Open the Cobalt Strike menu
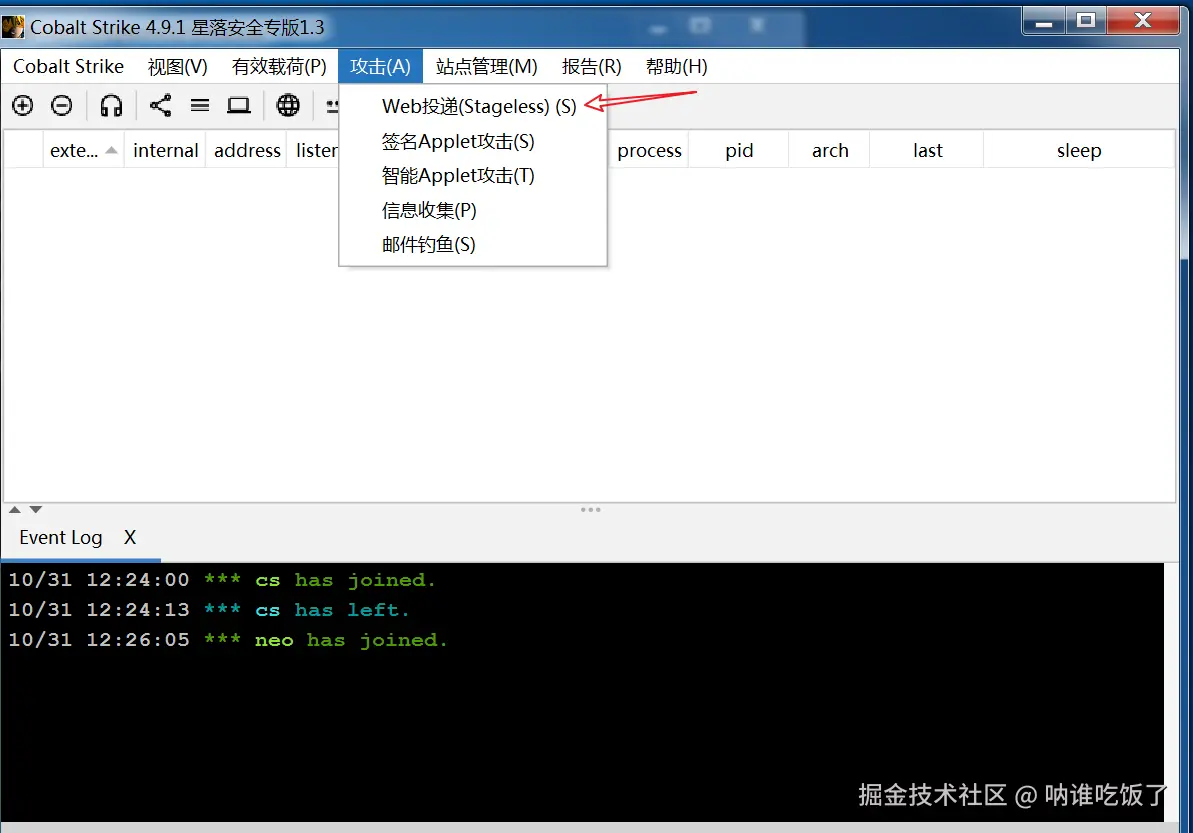The width and height of the screenshot is (1193, 833). point(68,67)
